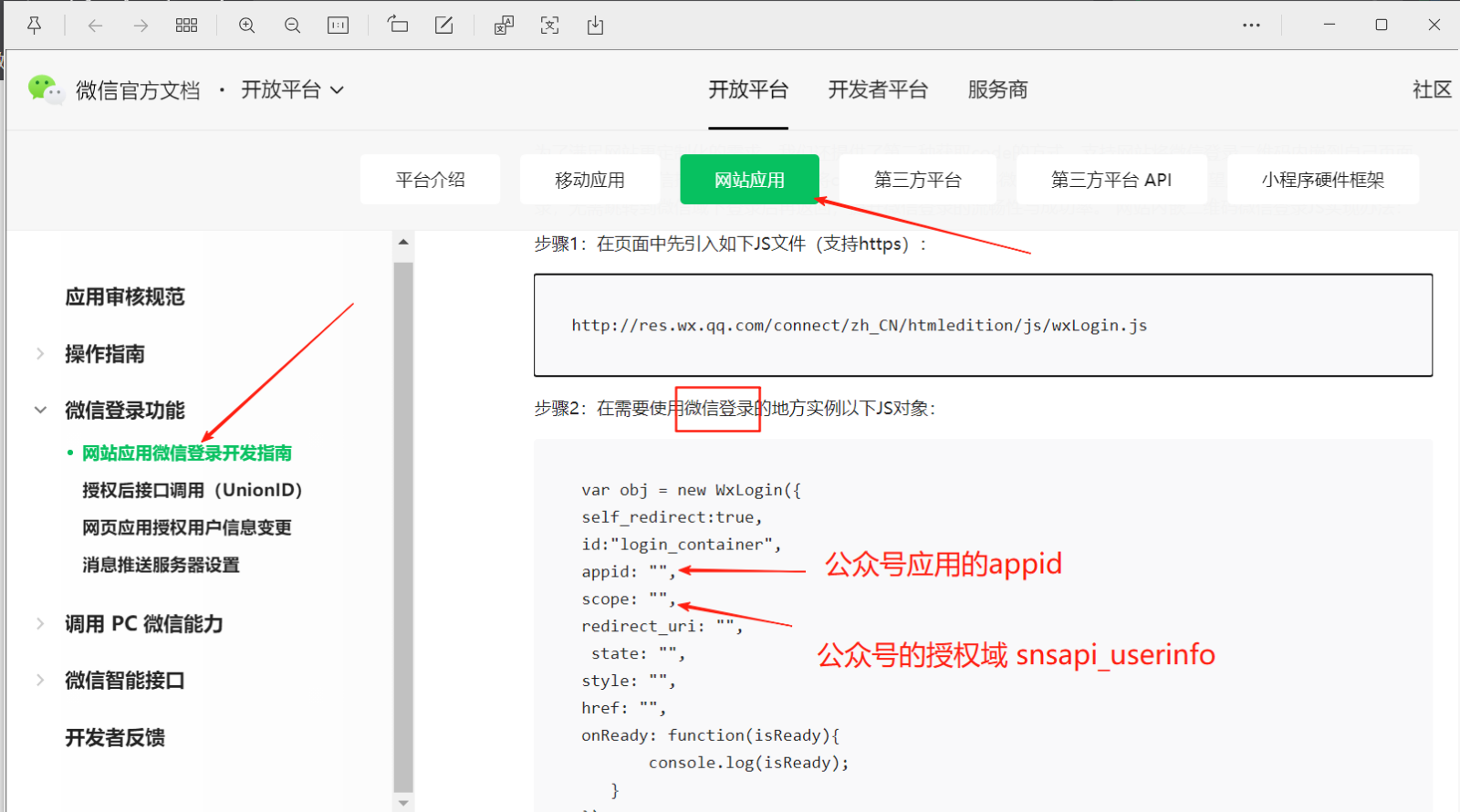
Task: Open the edit pencil icon
Action: (444, 26)
